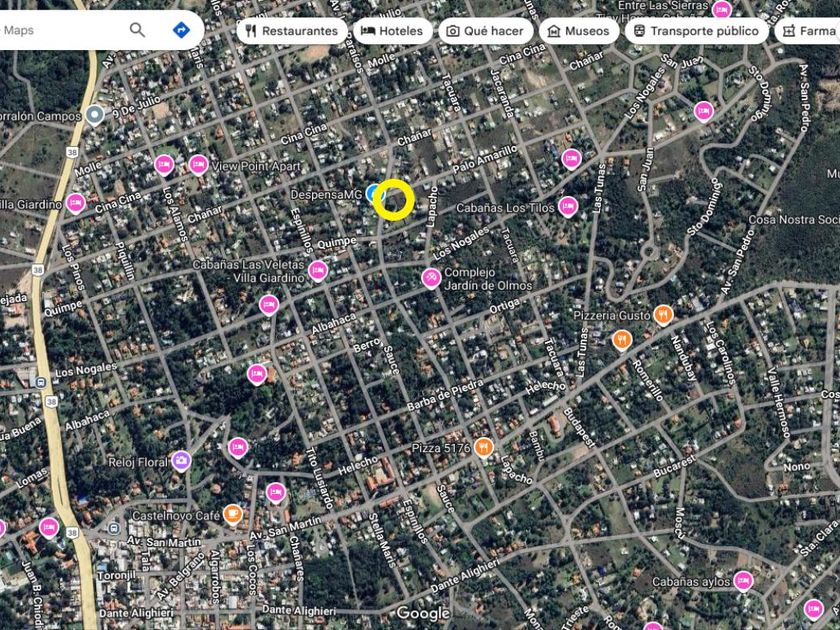Filter map by Restaurantes
Screen dimensions: 840x630
tap(291, 31)
